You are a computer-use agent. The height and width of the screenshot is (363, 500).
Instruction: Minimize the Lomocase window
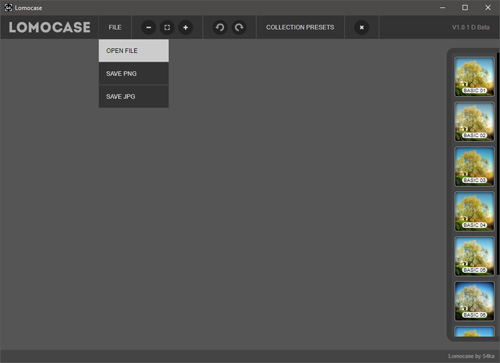coord(442,7)
